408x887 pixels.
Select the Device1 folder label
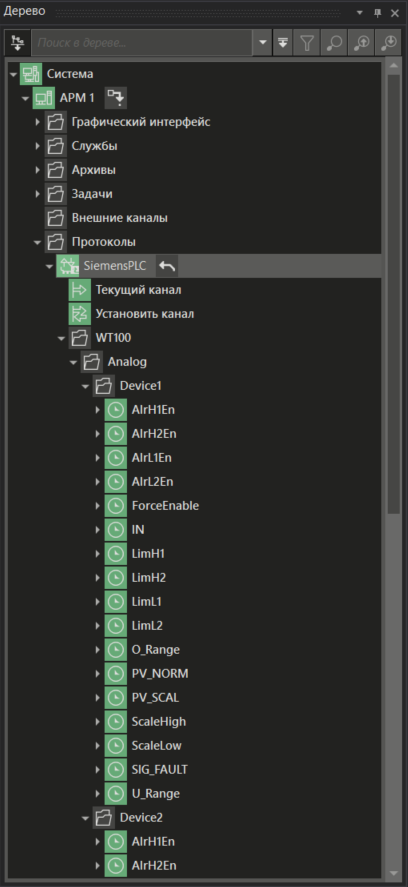(x=140, y=386)
